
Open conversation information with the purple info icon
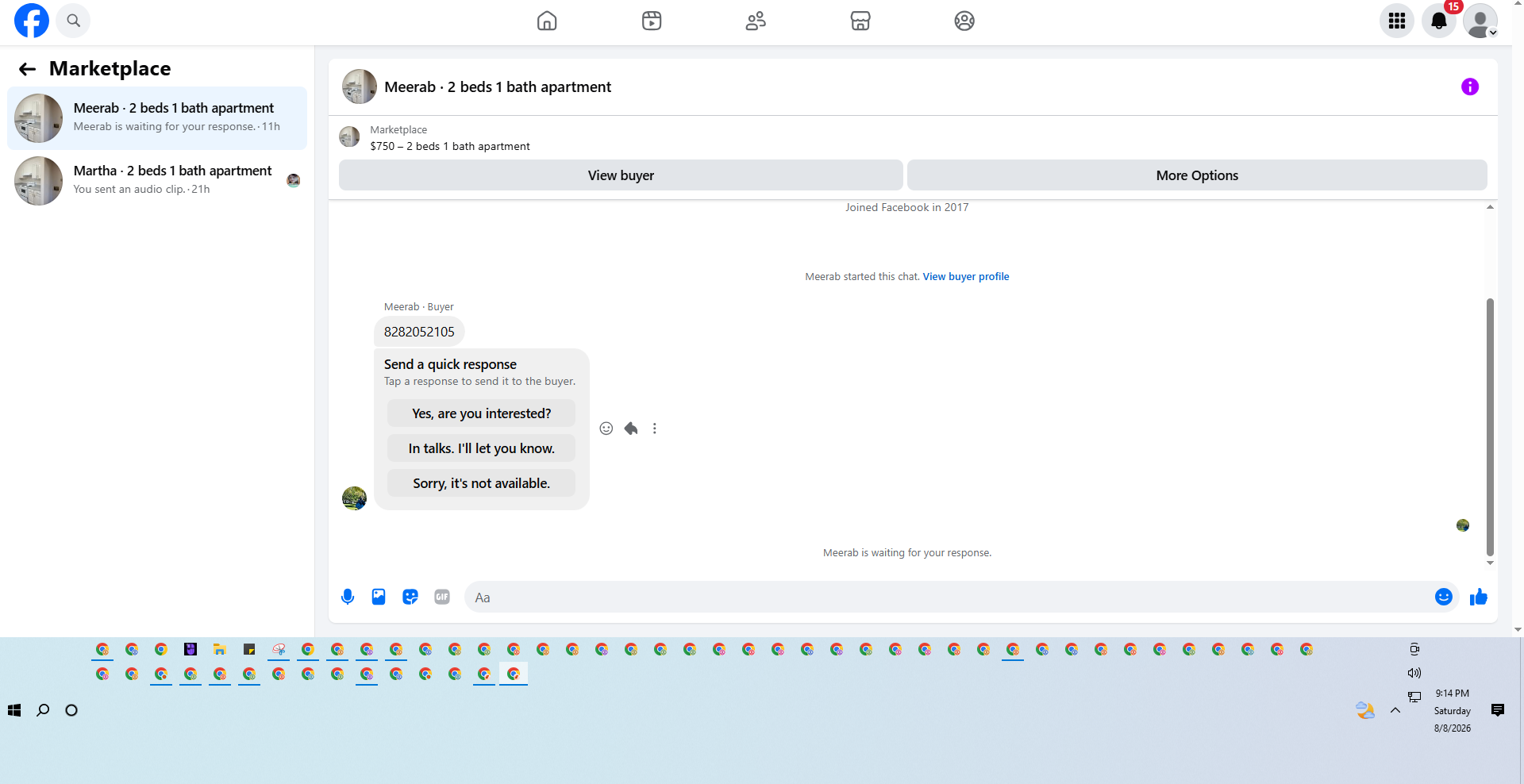1470,86
